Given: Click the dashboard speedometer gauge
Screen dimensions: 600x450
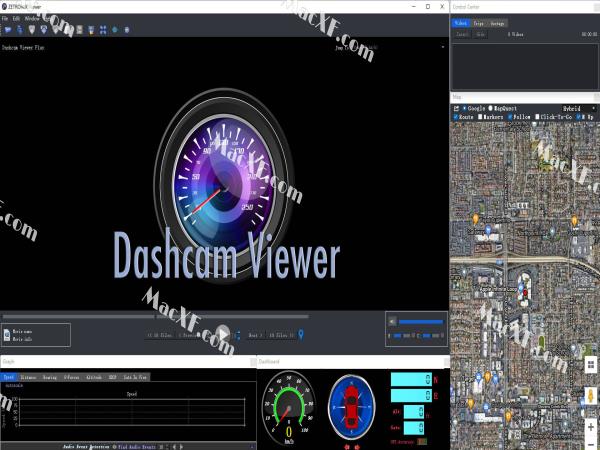Looking at the screenshot, I should 289,407.
